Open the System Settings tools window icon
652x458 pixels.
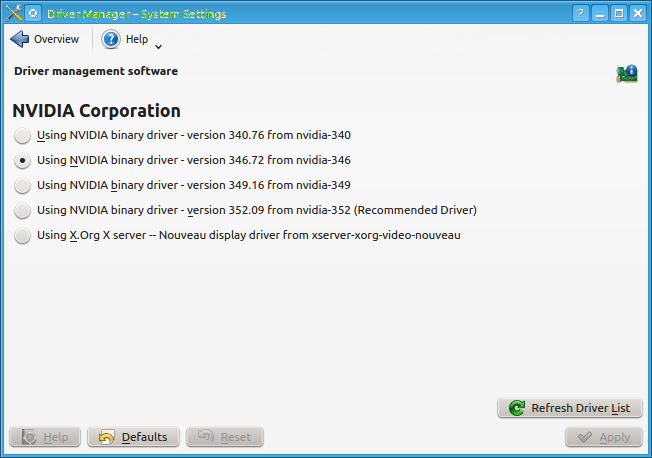13,13
